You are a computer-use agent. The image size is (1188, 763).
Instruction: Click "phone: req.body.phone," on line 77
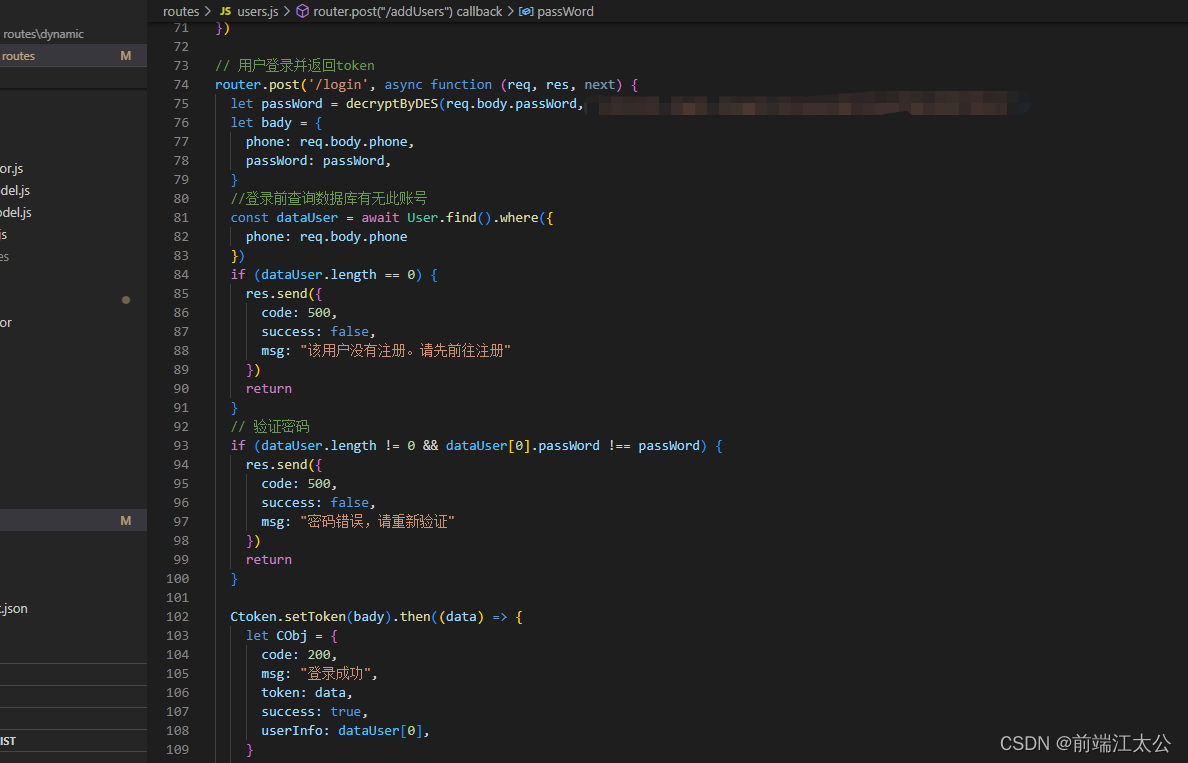point(330,142)
